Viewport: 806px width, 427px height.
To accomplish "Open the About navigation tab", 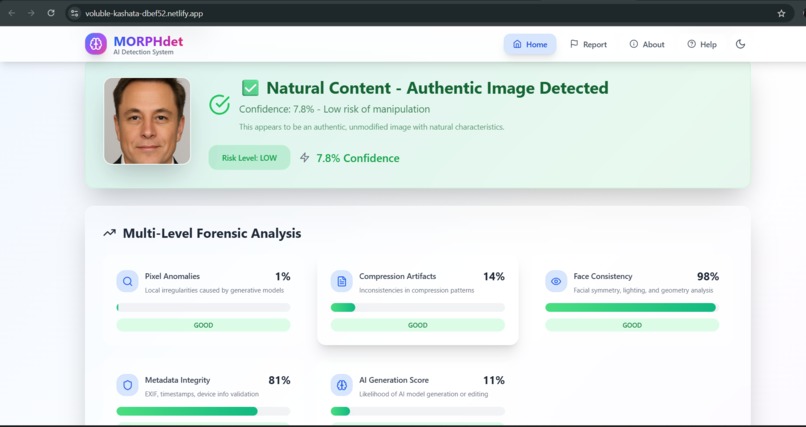I will [x=647, y=44].
